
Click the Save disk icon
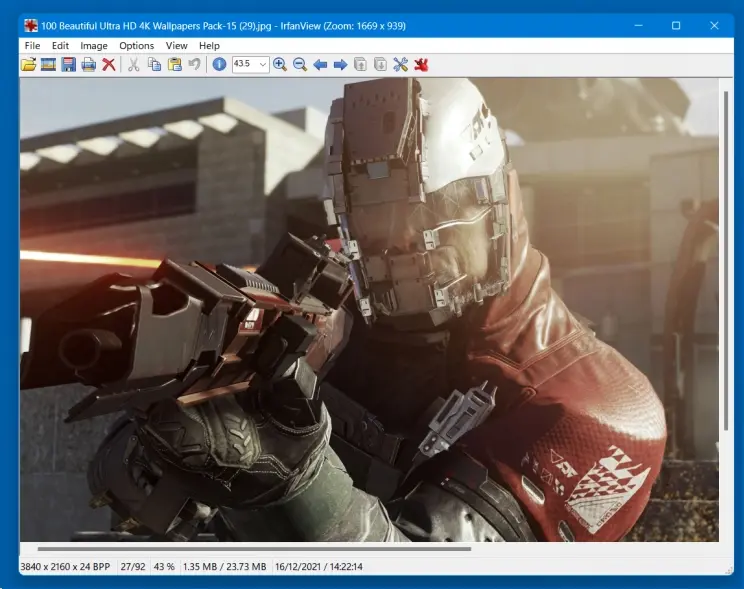click(x=69, y=64)
